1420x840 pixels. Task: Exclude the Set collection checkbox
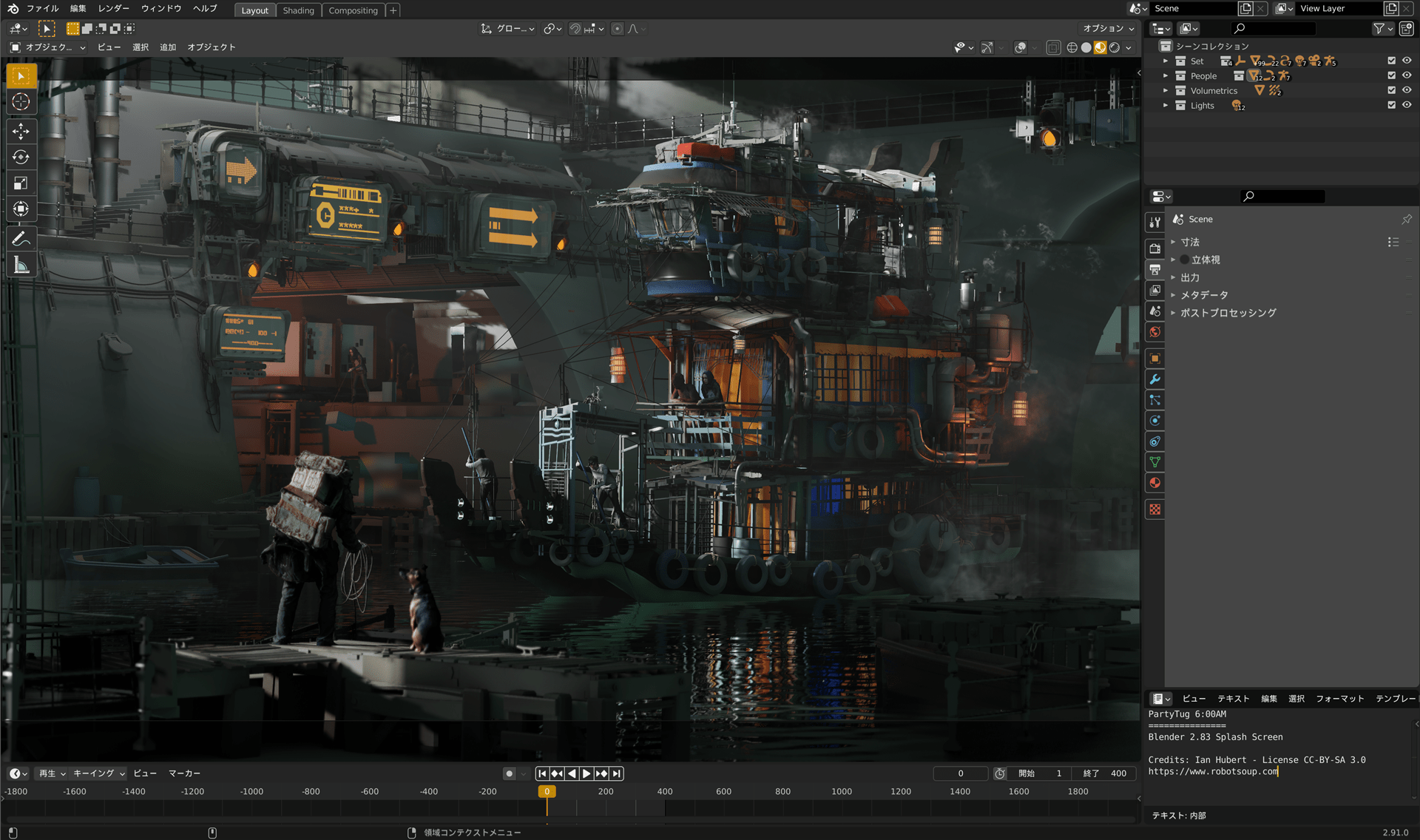[1391, 61]
